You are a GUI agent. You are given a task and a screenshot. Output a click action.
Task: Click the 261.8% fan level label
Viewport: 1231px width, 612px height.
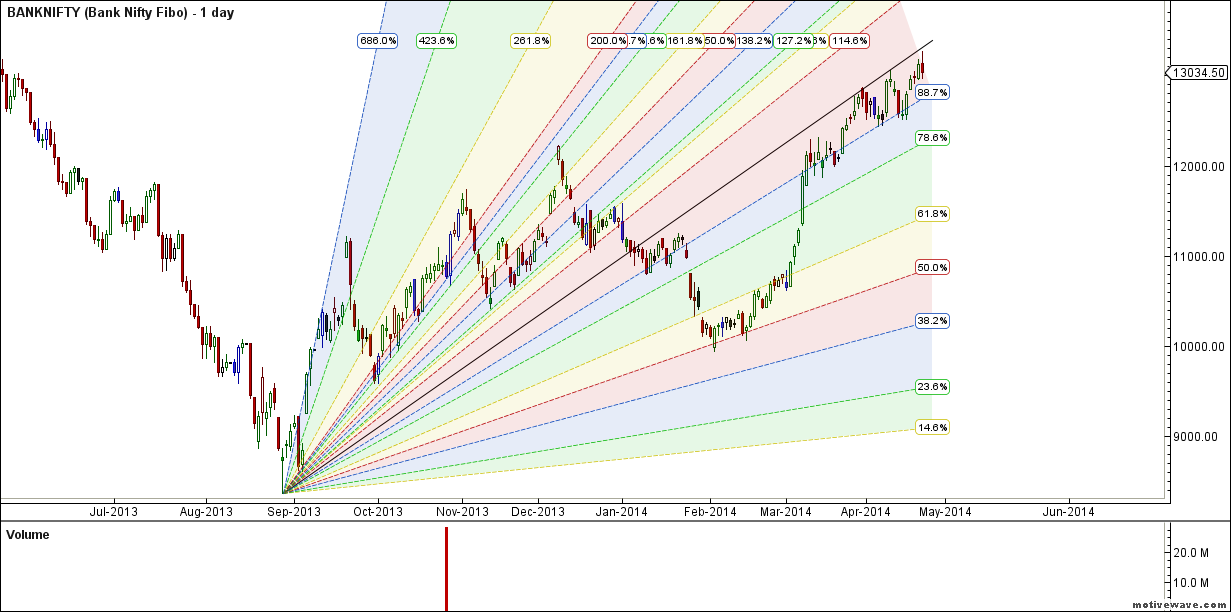[529, 41]
